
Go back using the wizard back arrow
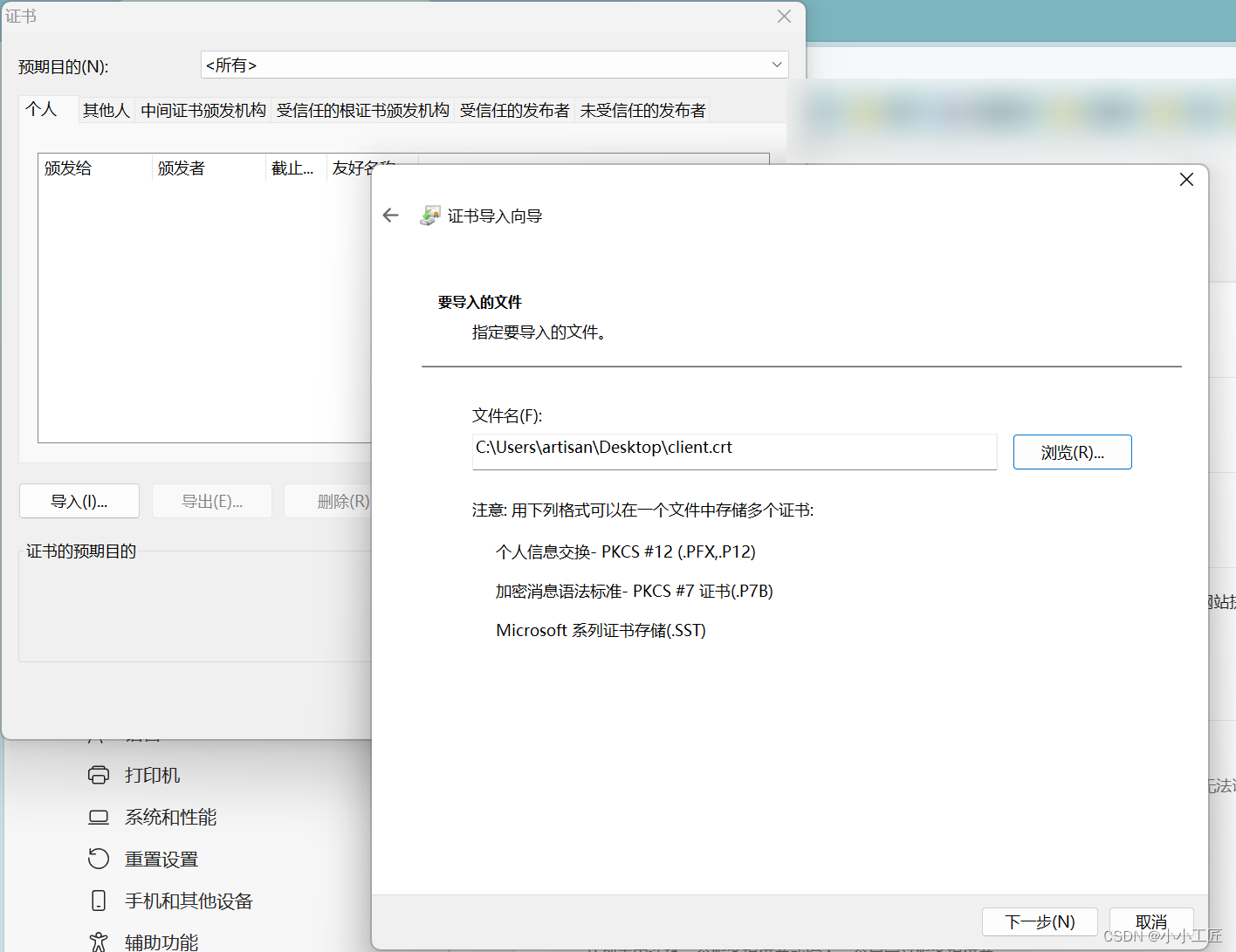point(390,216)
